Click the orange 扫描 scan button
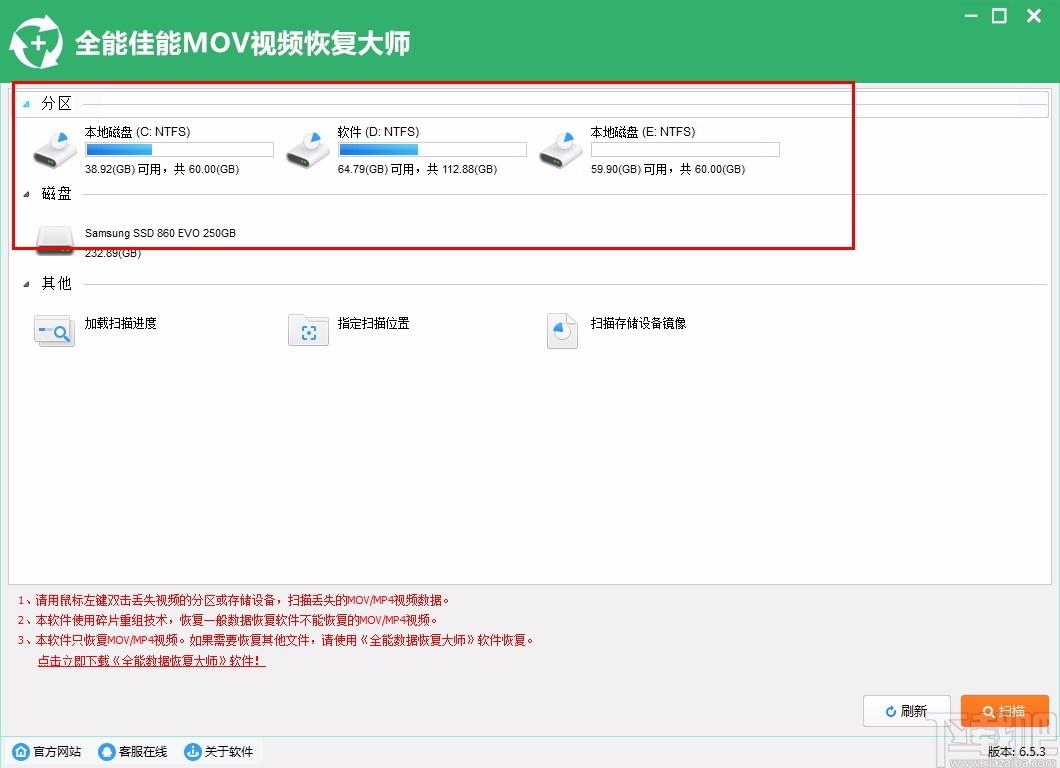Screen dimensions: 1060x768 coord(1005,711)
